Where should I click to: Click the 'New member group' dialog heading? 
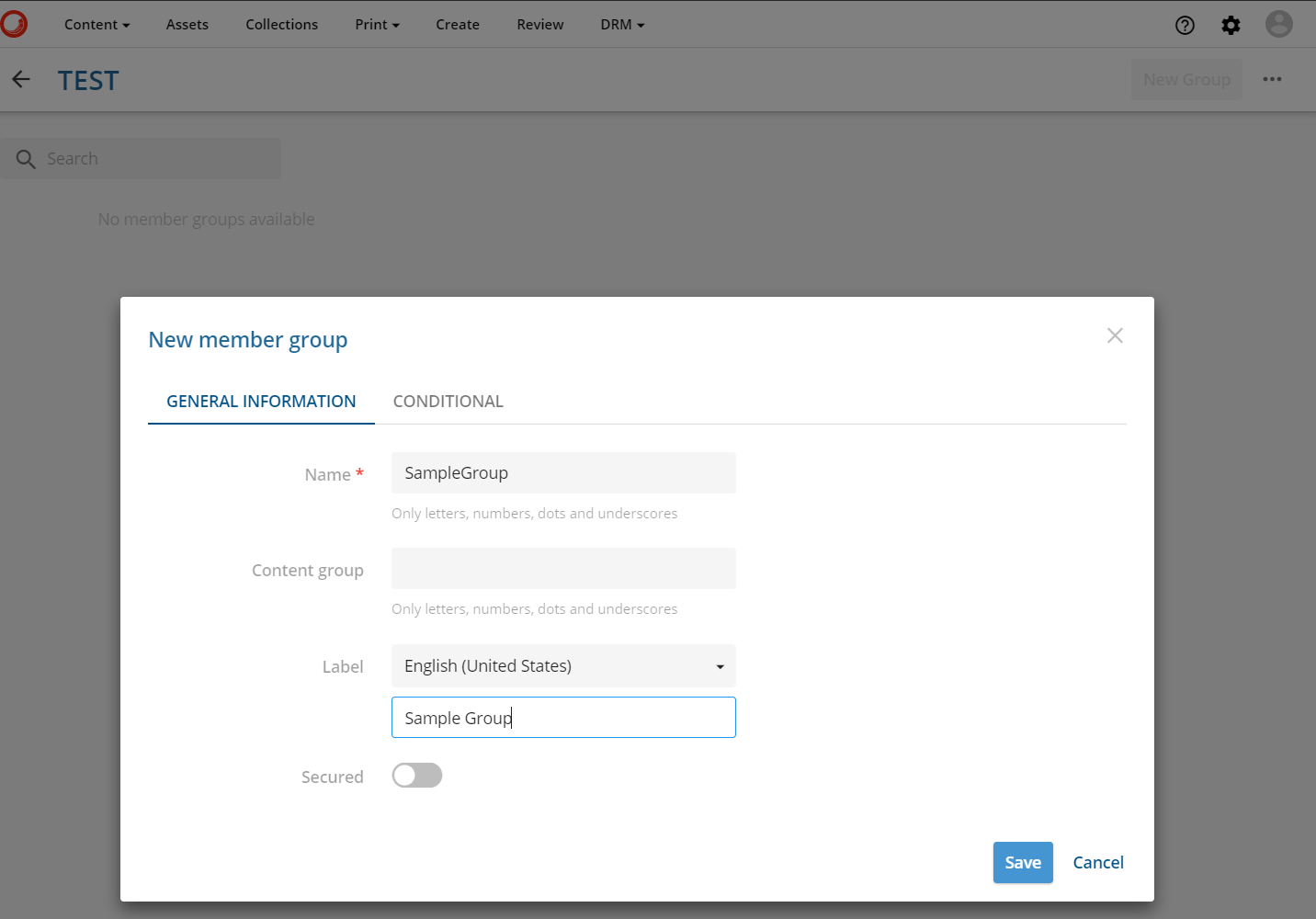click(x=248, y=340)
